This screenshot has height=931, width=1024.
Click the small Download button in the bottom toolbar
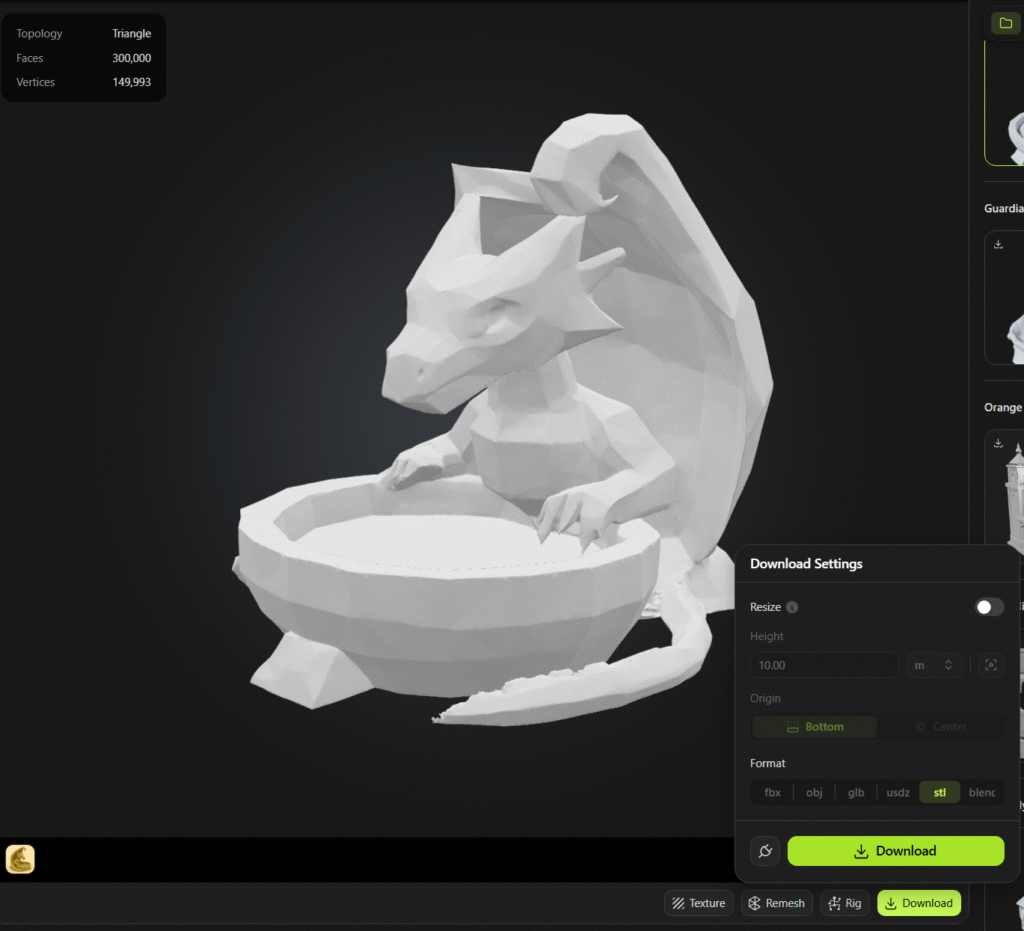[x=918, y=903]
